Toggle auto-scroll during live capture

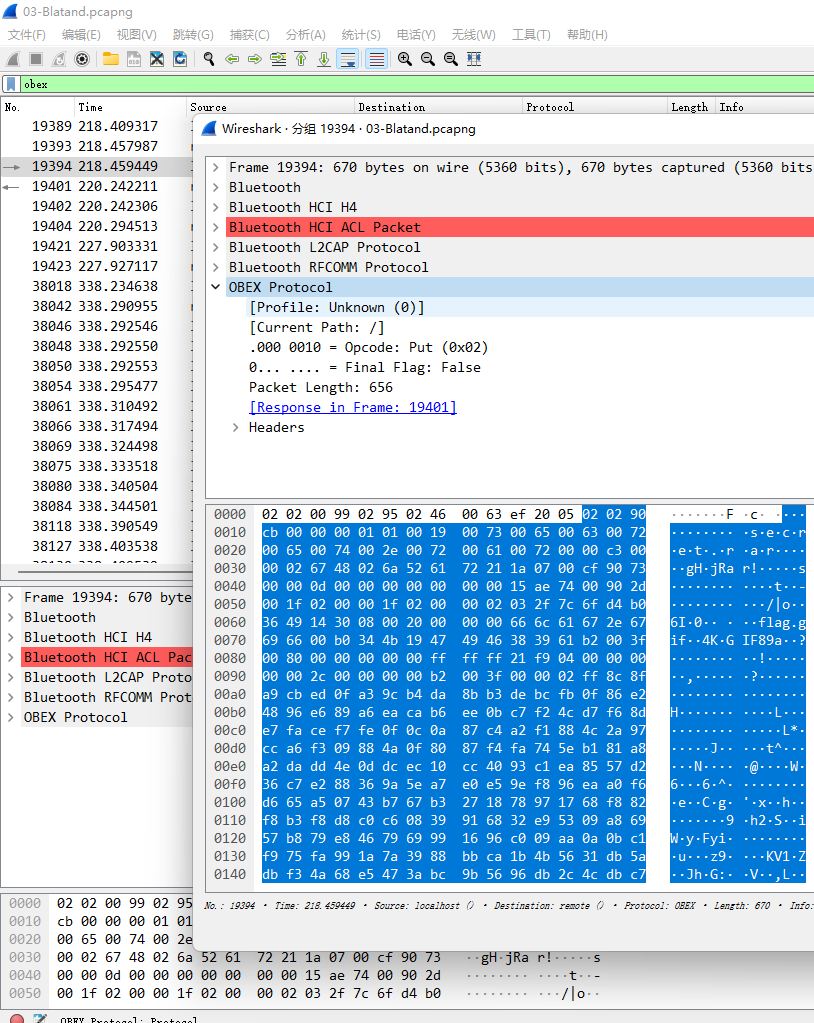tap(348, 59)
